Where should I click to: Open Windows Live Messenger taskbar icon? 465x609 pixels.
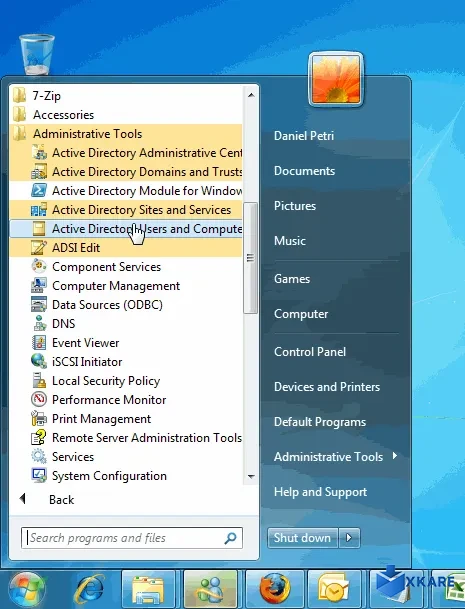click(210, 590)
